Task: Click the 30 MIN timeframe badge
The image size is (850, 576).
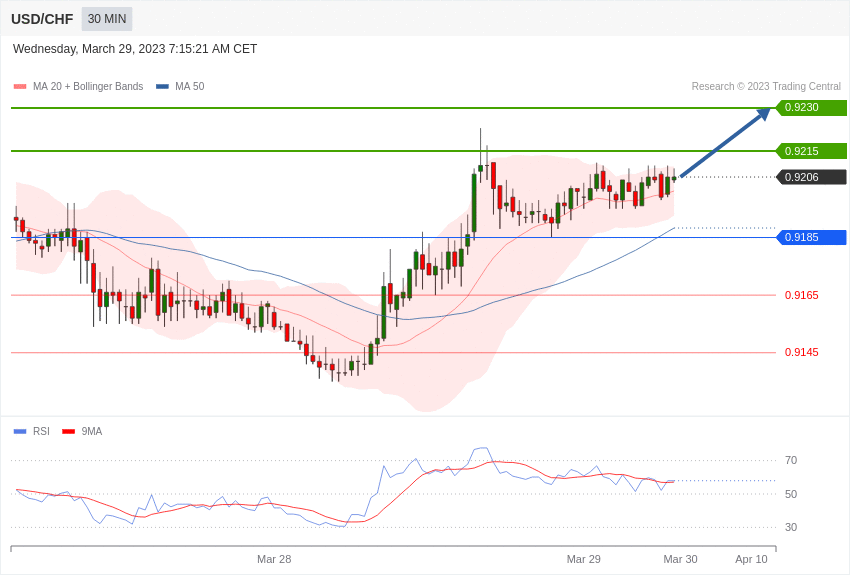Action: [x=107, y=19]
